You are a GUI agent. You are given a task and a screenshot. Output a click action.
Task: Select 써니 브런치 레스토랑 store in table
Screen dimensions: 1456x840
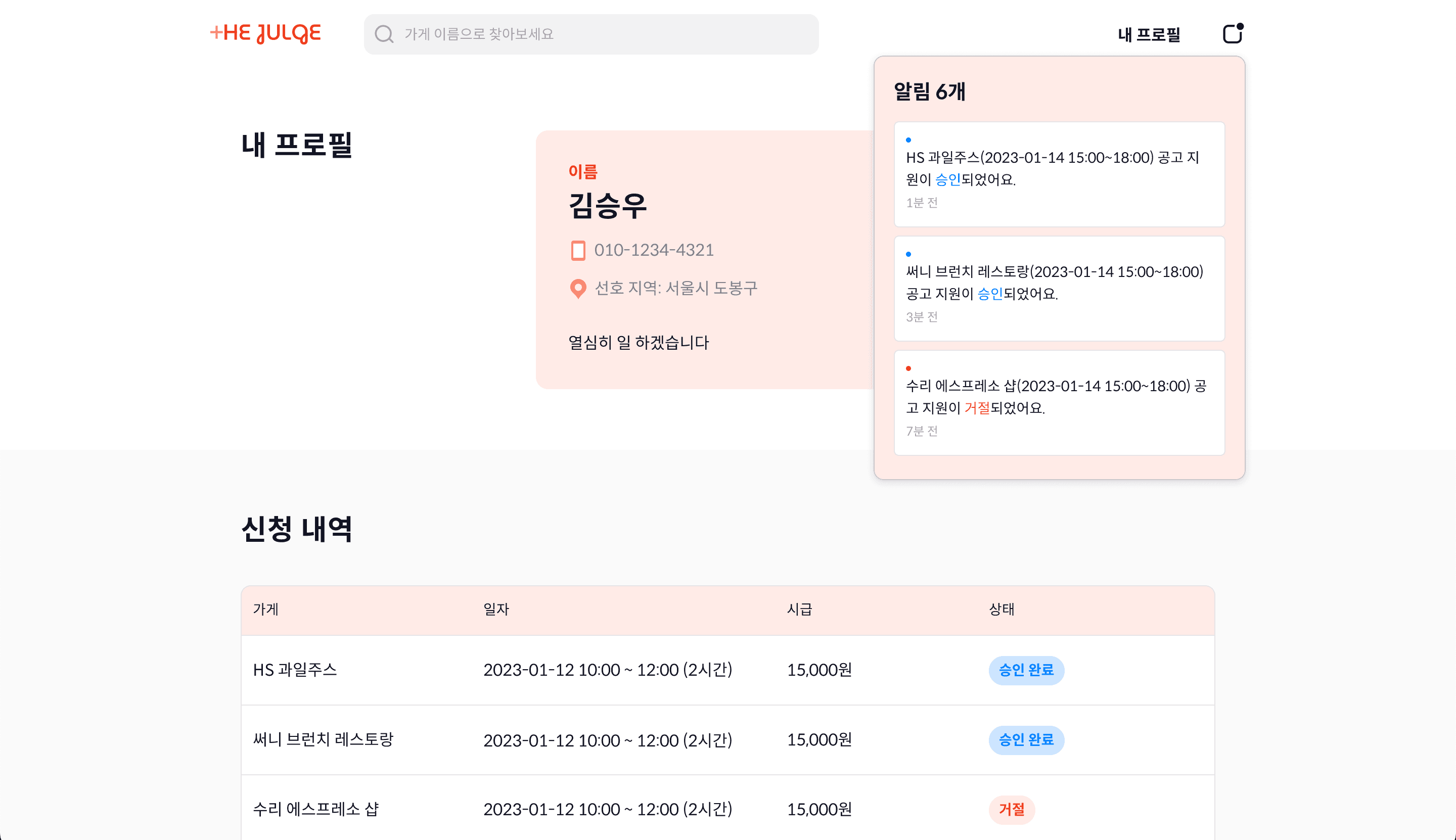click(x=323, y=739)
